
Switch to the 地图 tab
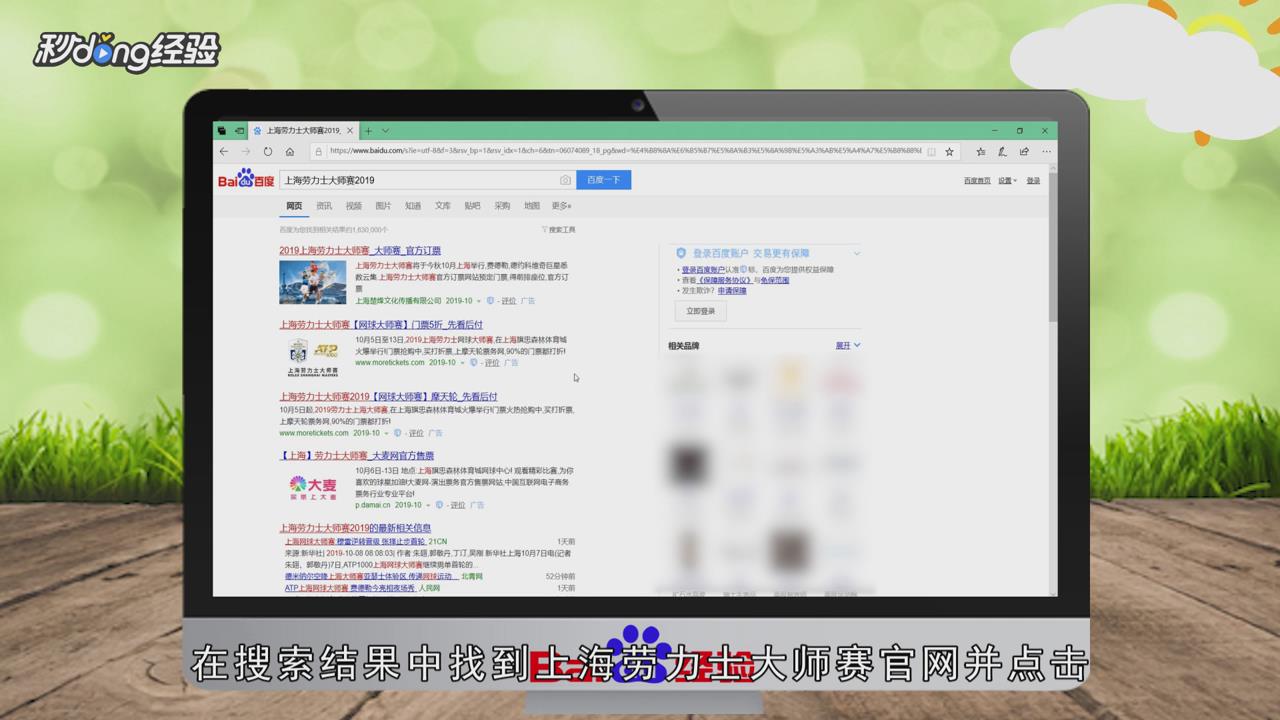coord(532,206)
